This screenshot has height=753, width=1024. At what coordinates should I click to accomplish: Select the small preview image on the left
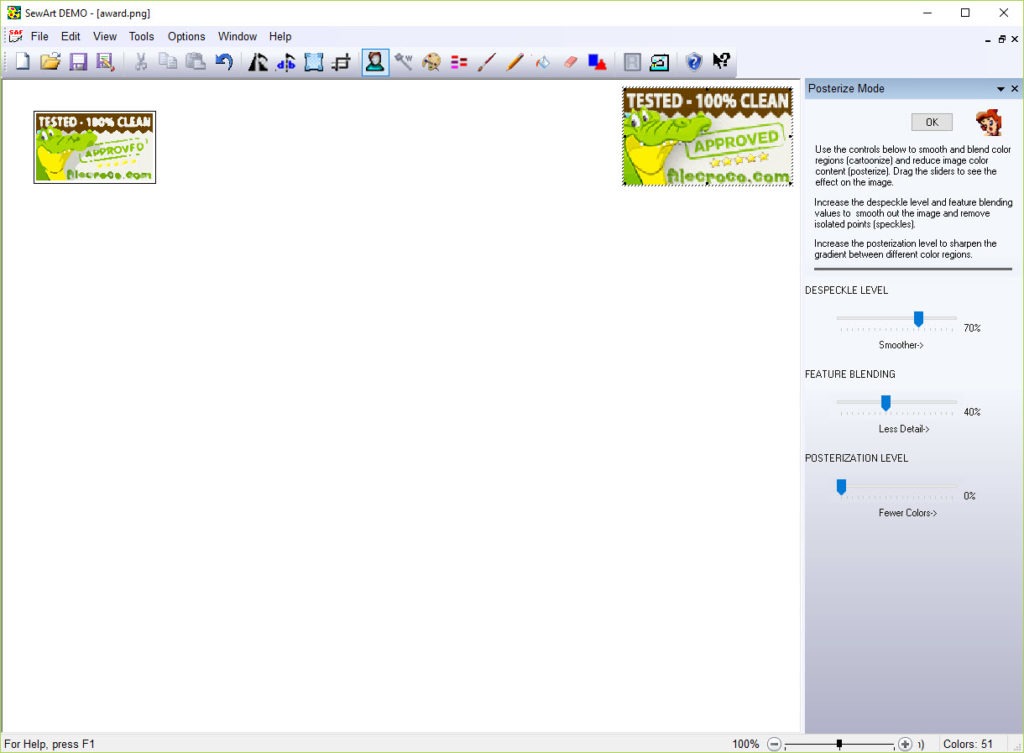[x=95, y=148]
